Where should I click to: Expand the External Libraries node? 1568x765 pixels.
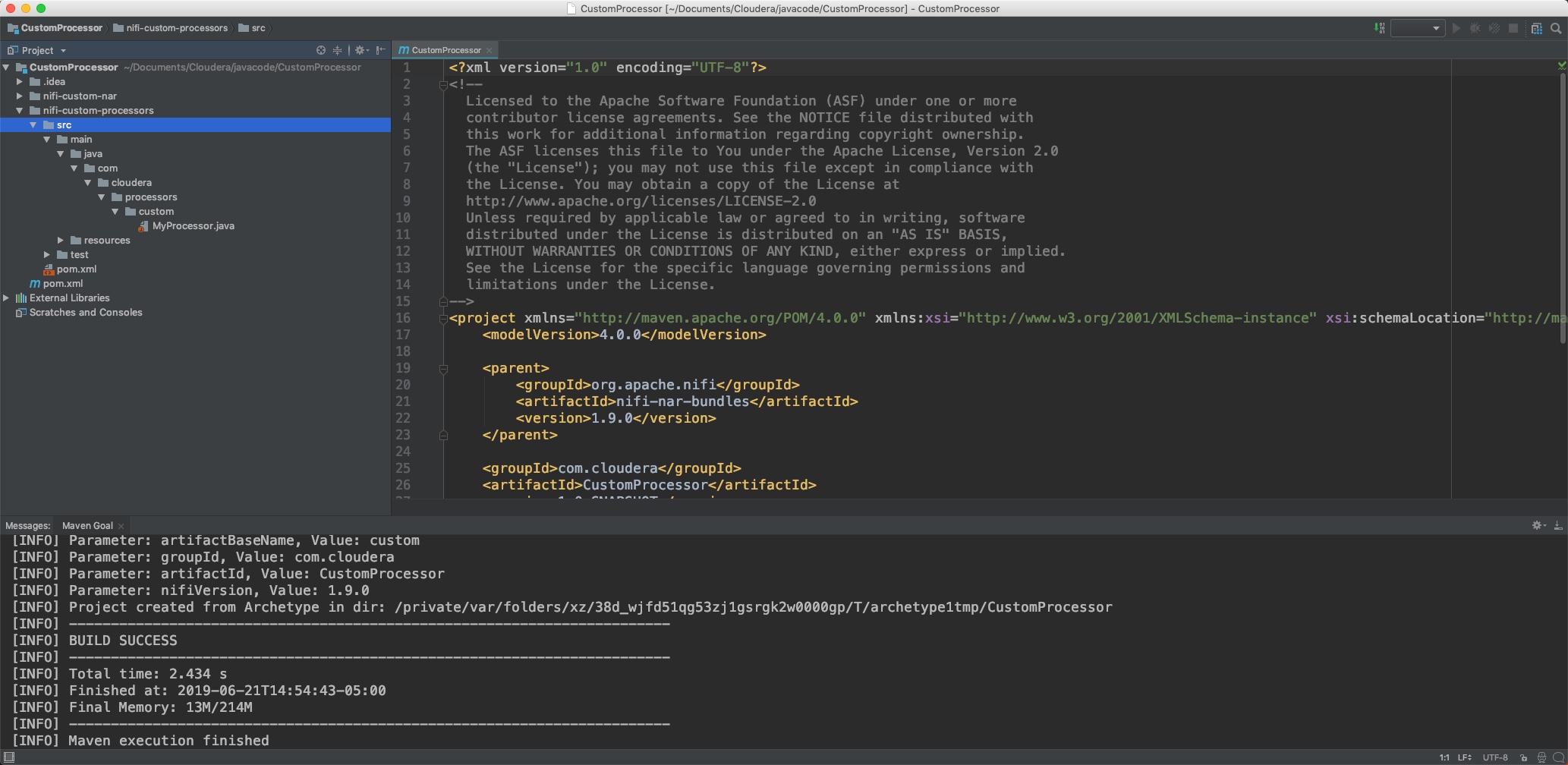click(x=6, y=297)
